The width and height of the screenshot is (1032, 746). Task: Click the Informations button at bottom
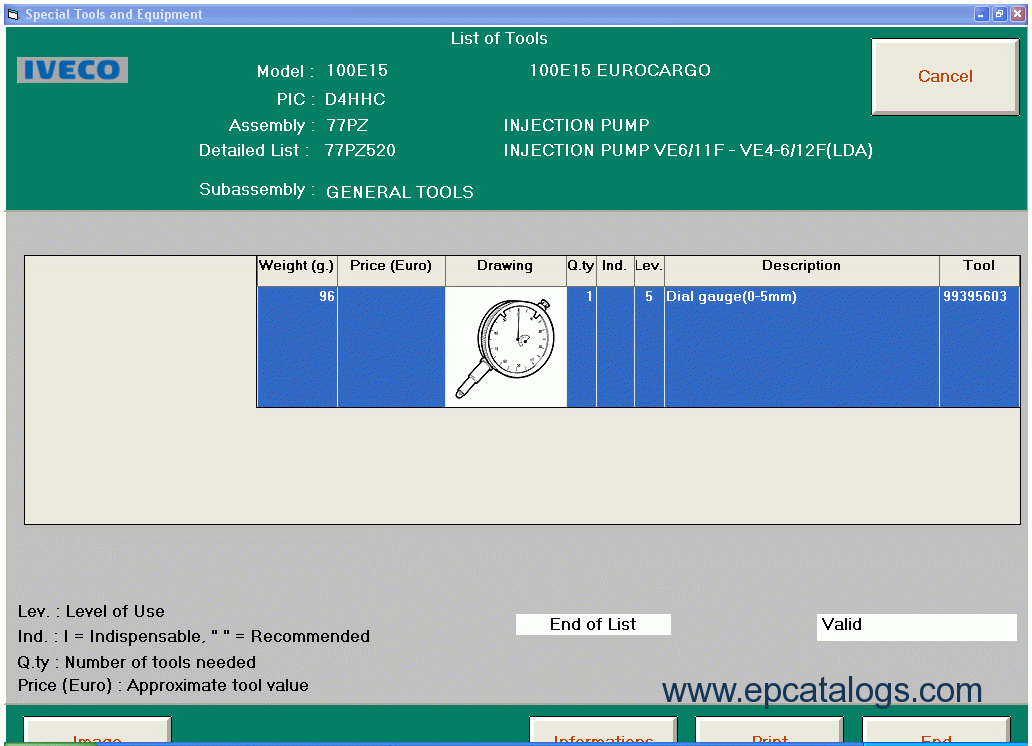click(603, 732)
